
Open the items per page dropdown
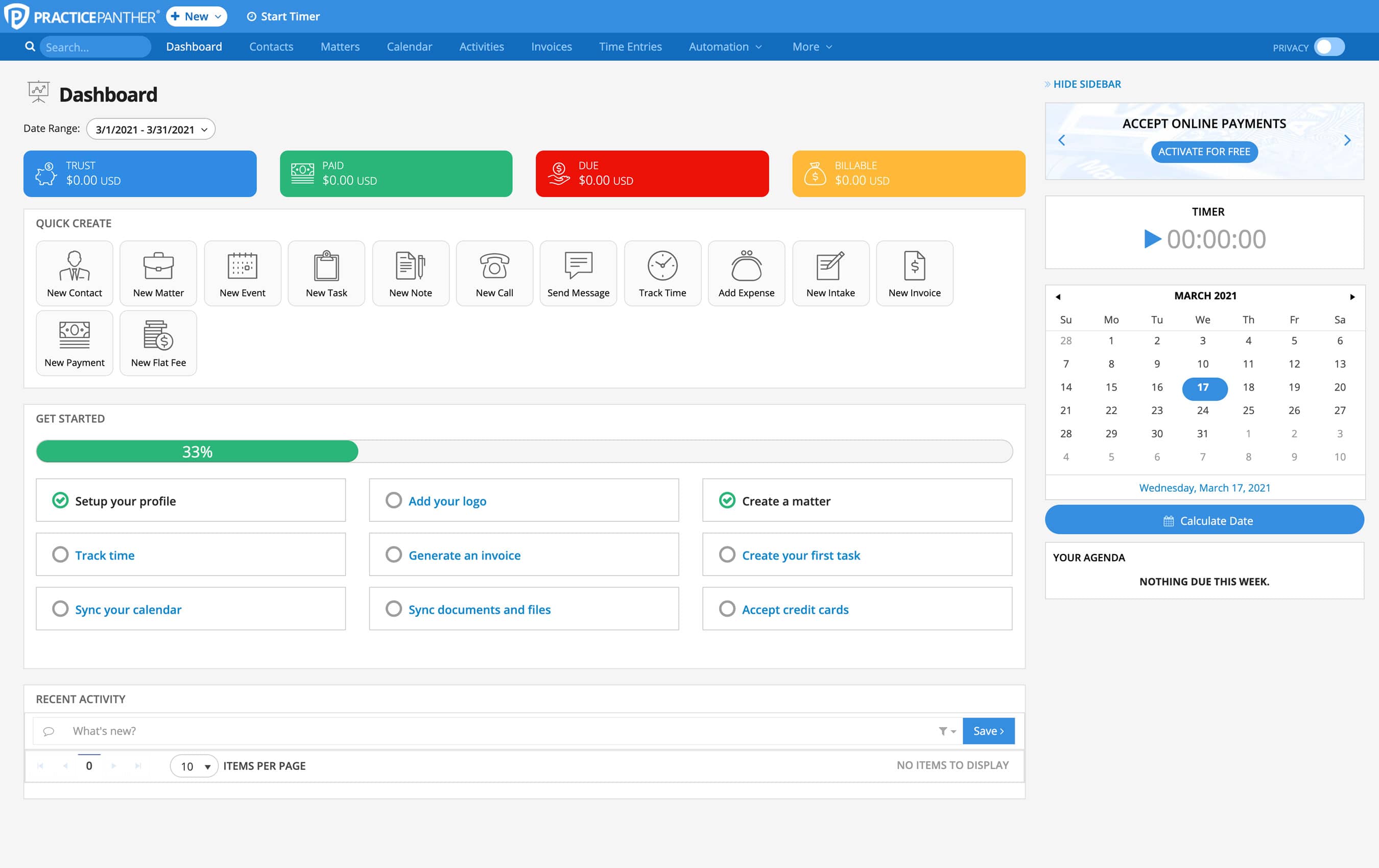click(x=194, y=766)
